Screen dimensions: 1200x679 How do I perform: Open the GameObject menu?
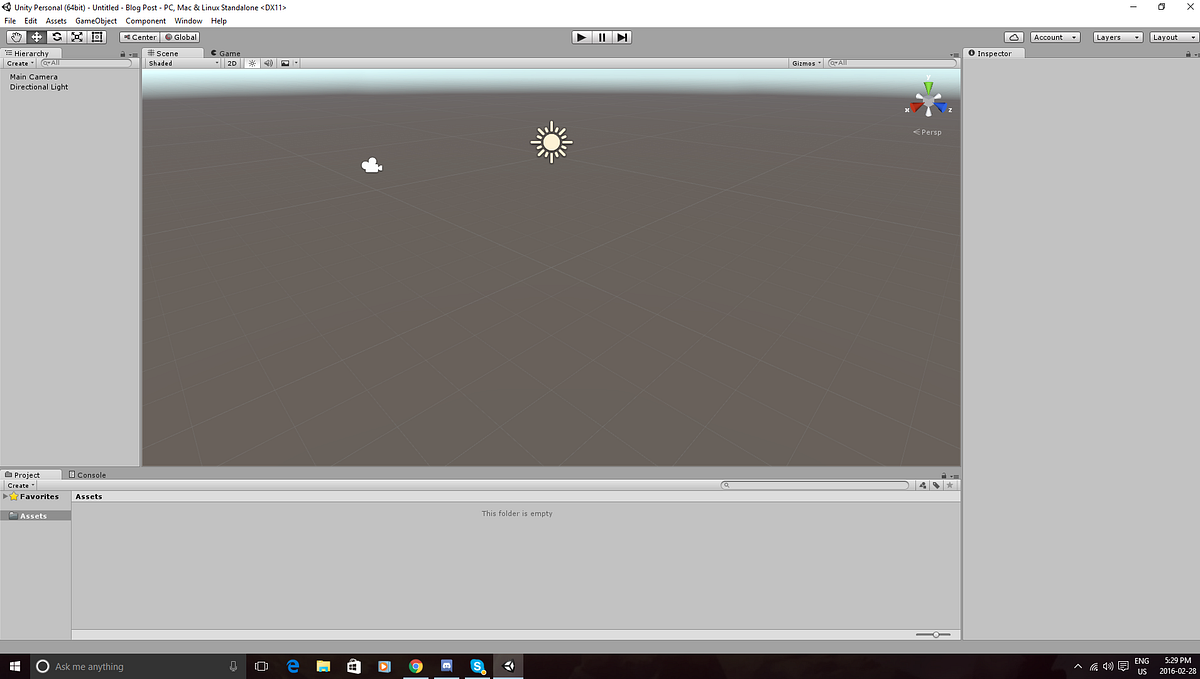pyautogui.click(x=95, y=20)
